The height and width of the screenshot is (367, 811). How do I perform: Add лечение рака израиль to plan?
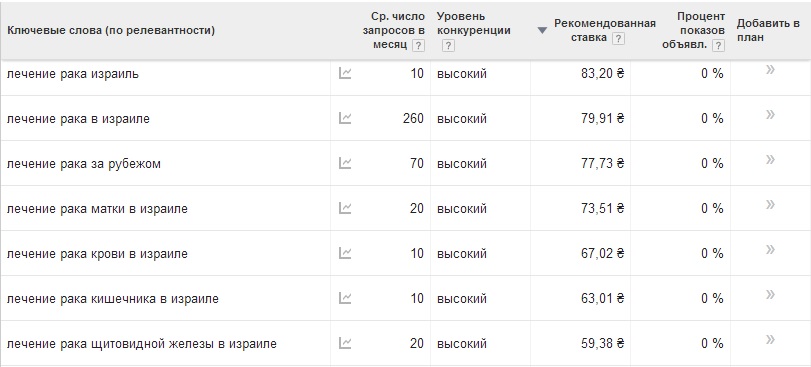(770, 70)
